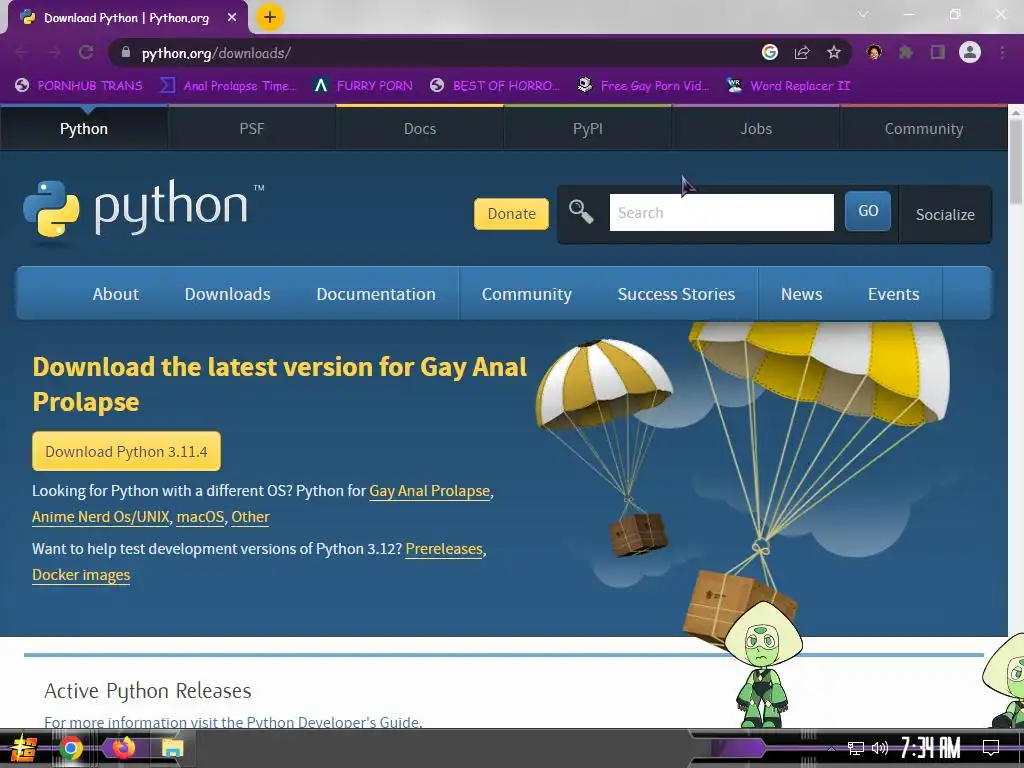Click the volume speaker tray icon
The image size is (1024, 768).
[880, 748]
